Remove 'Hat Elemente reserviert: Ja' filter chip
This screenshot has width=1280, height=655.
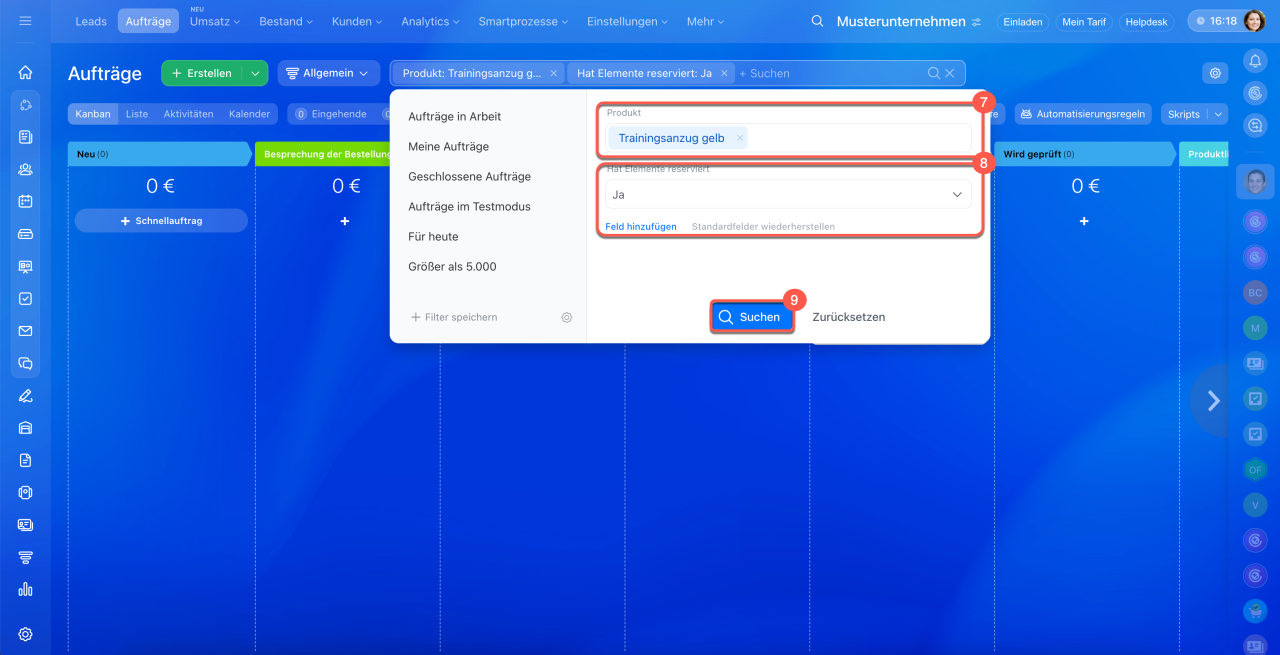(x=724, y=73)
